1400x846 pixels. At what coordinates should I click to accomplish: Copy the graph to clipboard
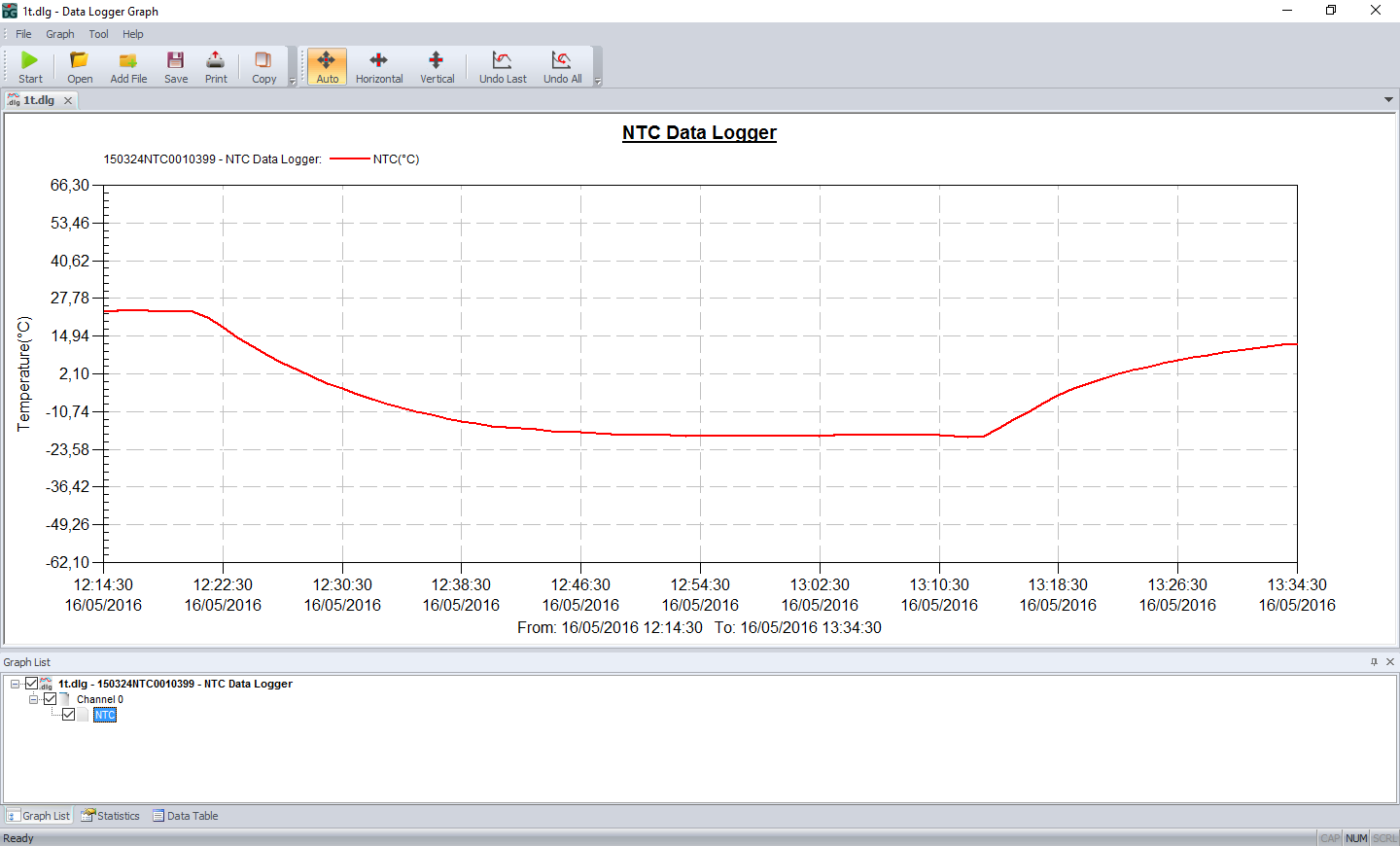click(262, 66)
